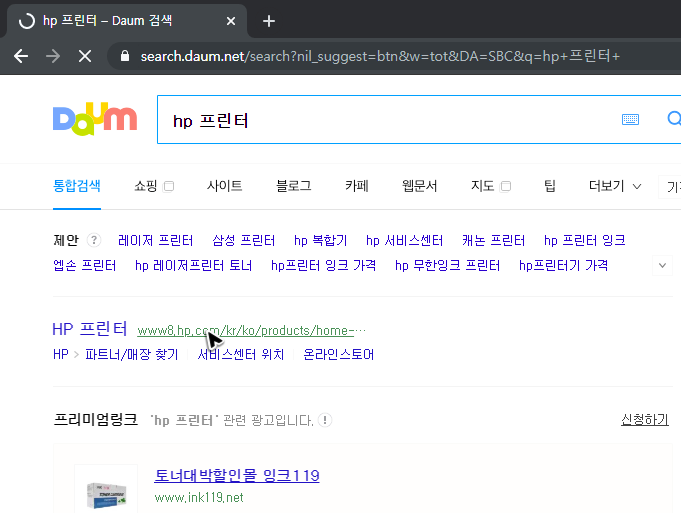Switch to the 지도 tab

tap(483, 186)
